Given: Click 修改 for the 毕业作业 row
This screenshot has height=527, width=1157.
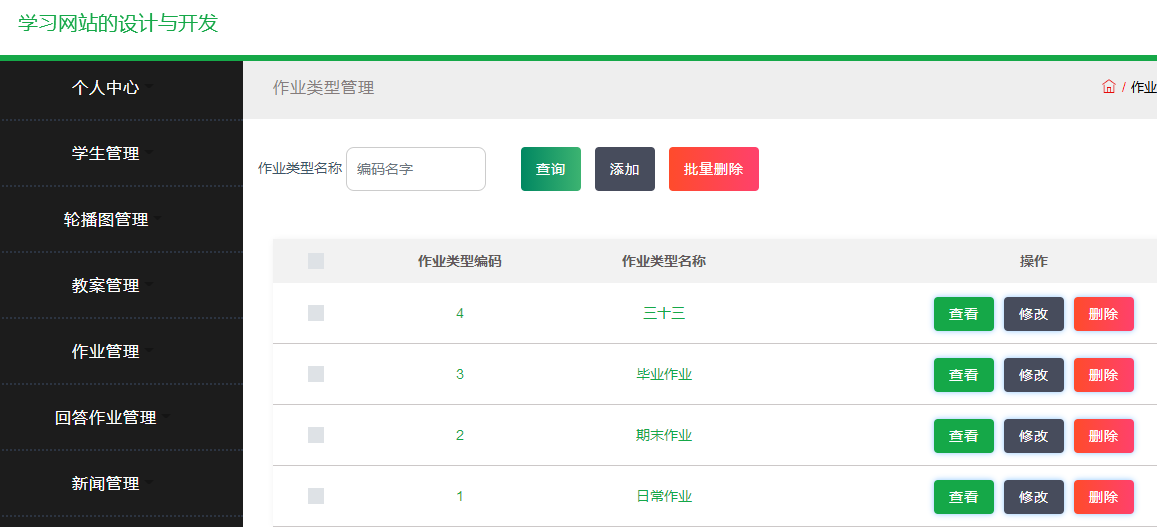Looking at the screenshot, I should tap(1034, 375).
